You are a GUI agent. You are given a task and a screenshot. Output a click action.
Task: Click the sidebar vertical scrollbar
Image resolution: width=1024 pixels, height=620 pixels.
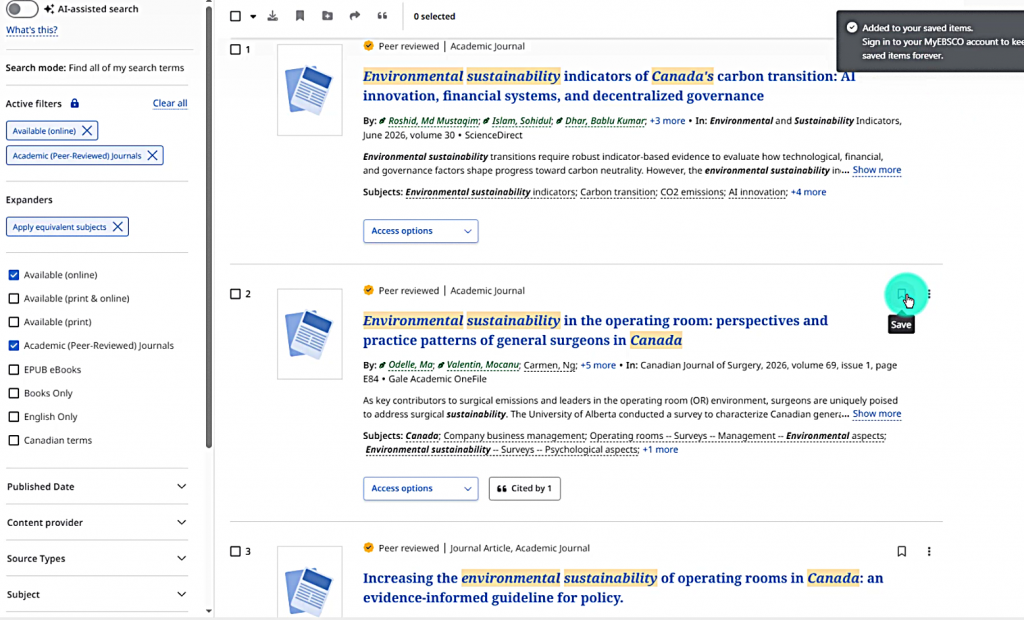click(209, 225)
